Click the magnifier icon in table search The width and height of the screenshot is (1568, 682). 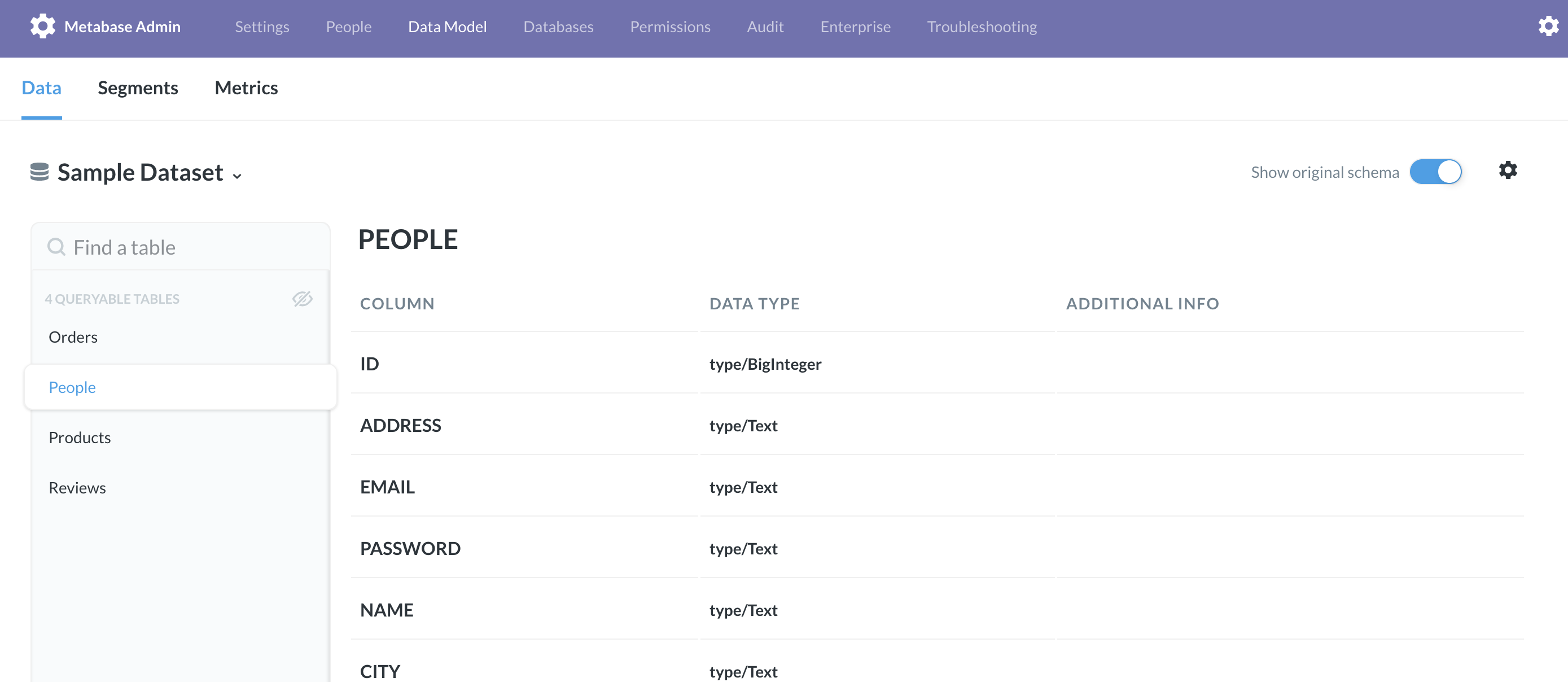click(x=56, y=247)
